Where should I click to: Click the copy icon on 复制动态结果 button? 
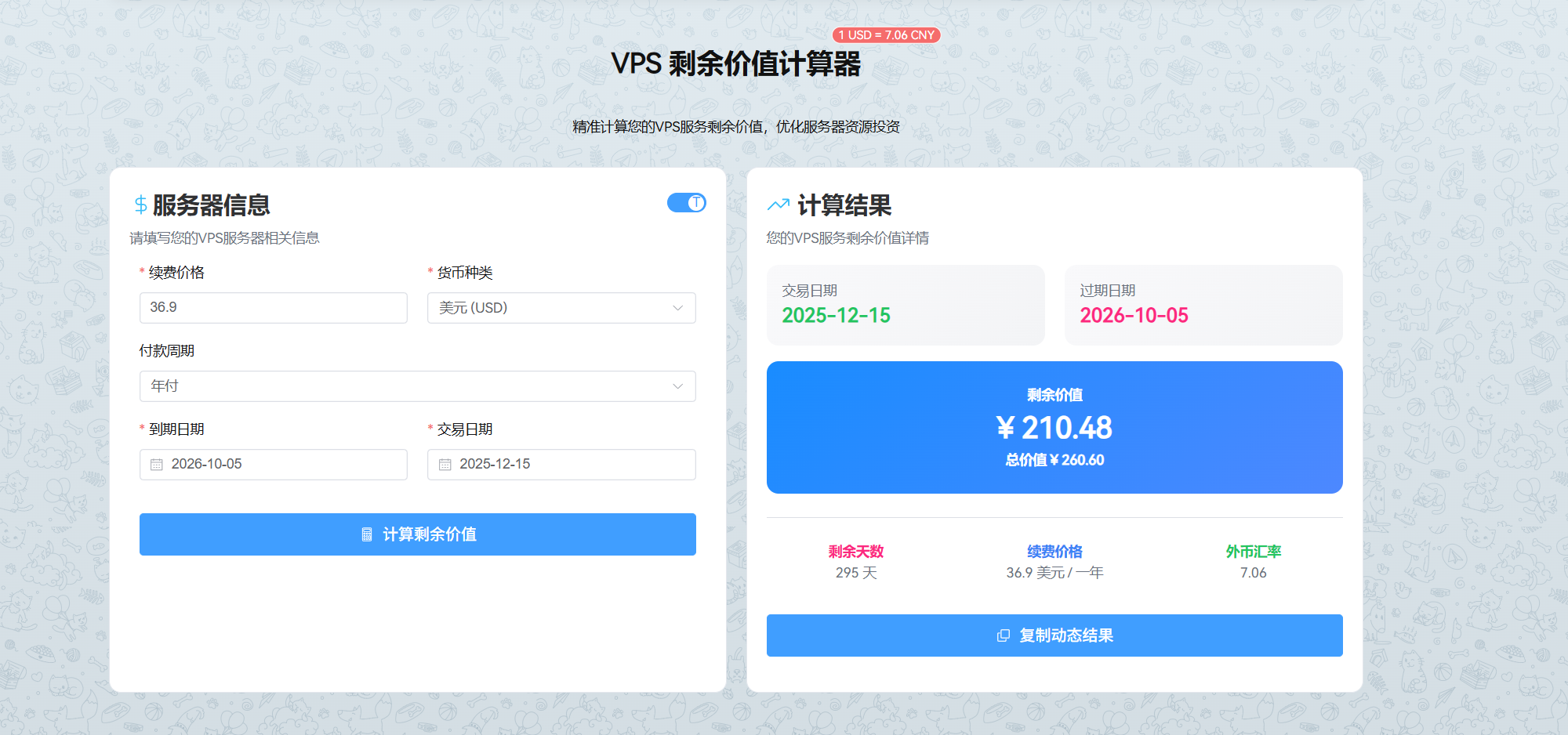(1003, 635)
